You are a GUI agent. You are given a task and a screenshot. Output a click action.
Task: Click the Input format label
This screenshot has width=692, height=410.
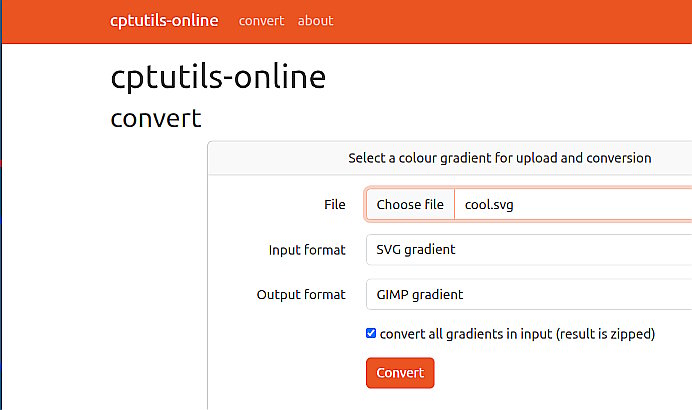(307, 250)
